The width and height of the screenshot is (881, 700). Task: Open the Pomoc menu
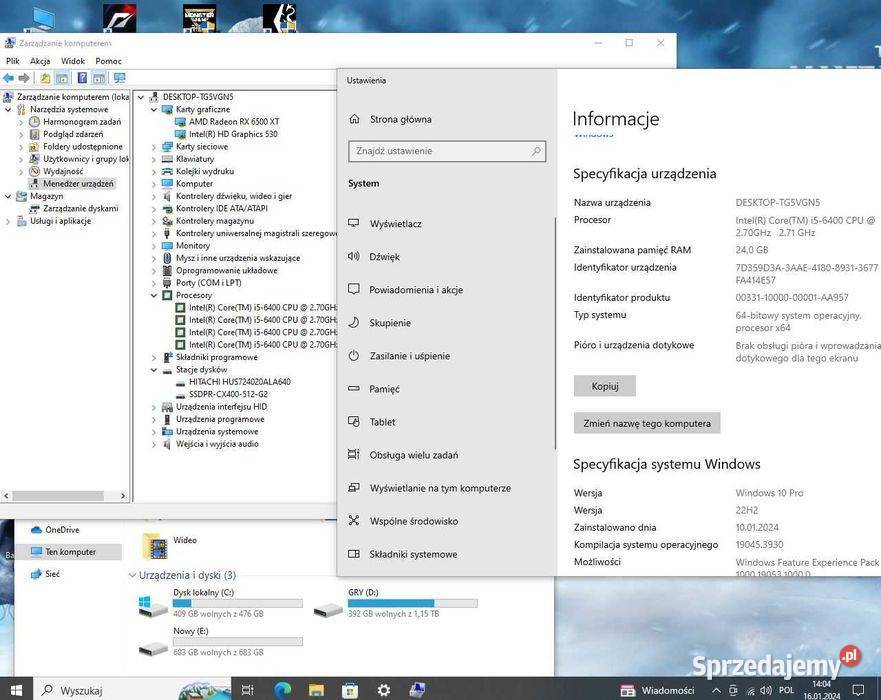[108, 61]
